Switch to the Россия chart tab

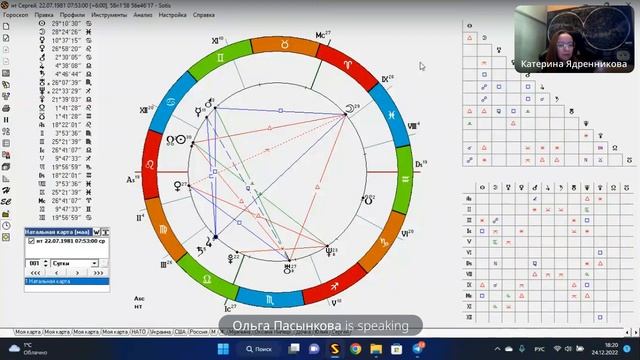198,332
